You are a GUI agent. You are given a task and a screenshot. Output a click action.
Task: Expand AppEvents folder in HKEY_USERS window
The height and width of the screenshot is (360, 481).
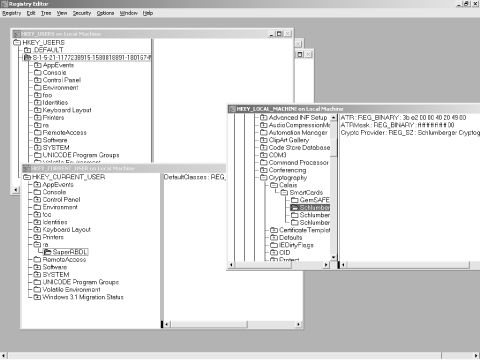tap(38, 65)
